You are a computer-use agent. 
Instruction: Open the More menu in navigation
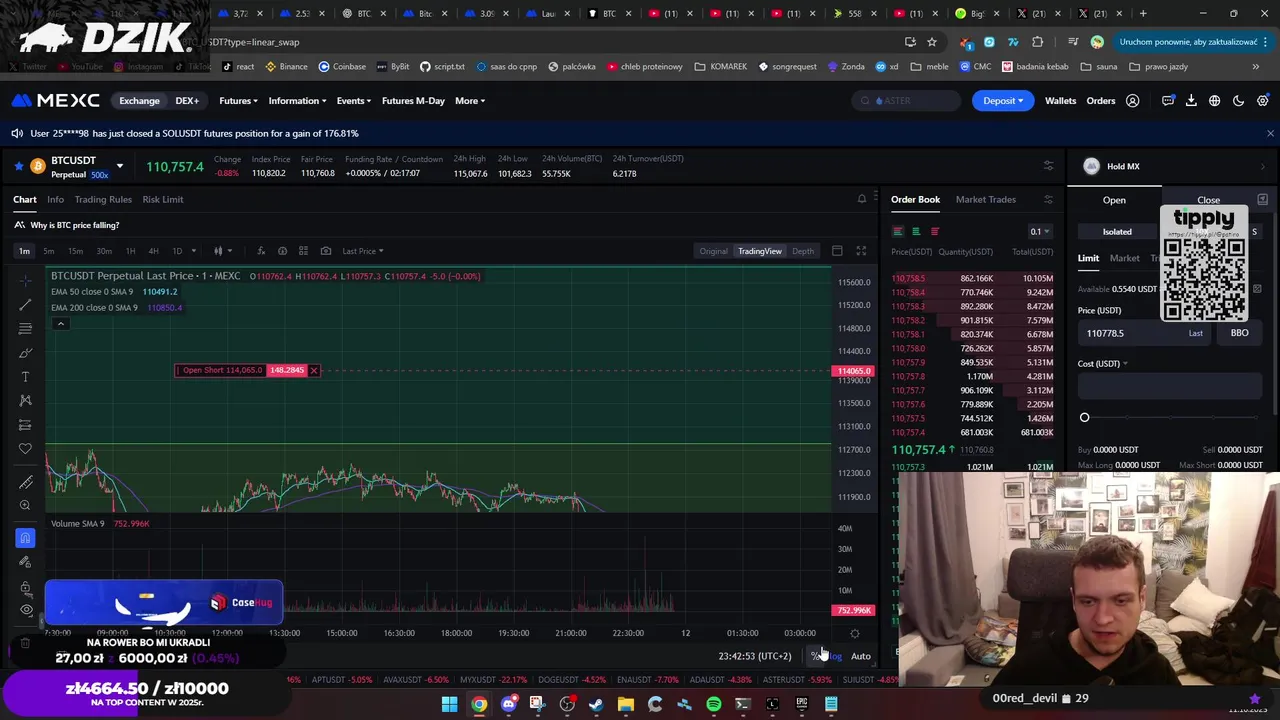click(470, 100)
